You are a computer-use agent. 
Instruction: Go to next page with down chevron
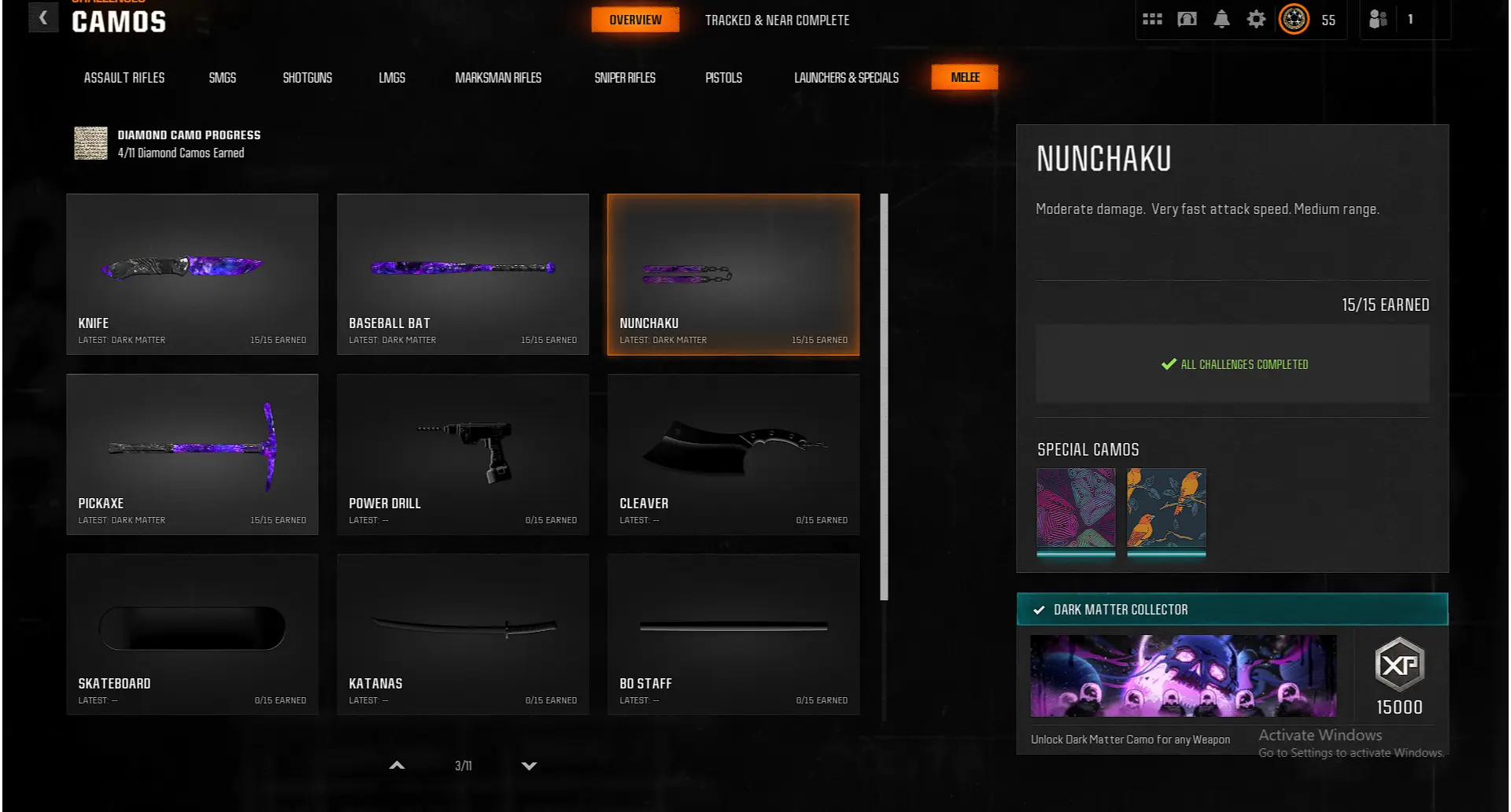[x=529, y=766]
